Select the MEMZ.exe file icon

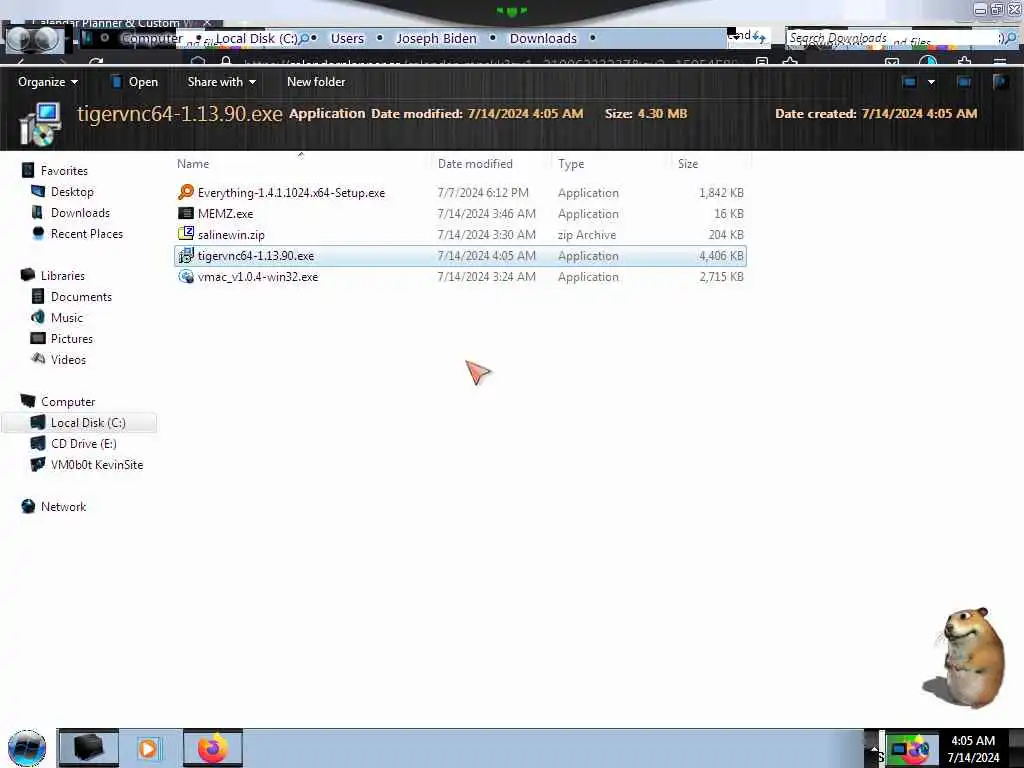(185, 213)
